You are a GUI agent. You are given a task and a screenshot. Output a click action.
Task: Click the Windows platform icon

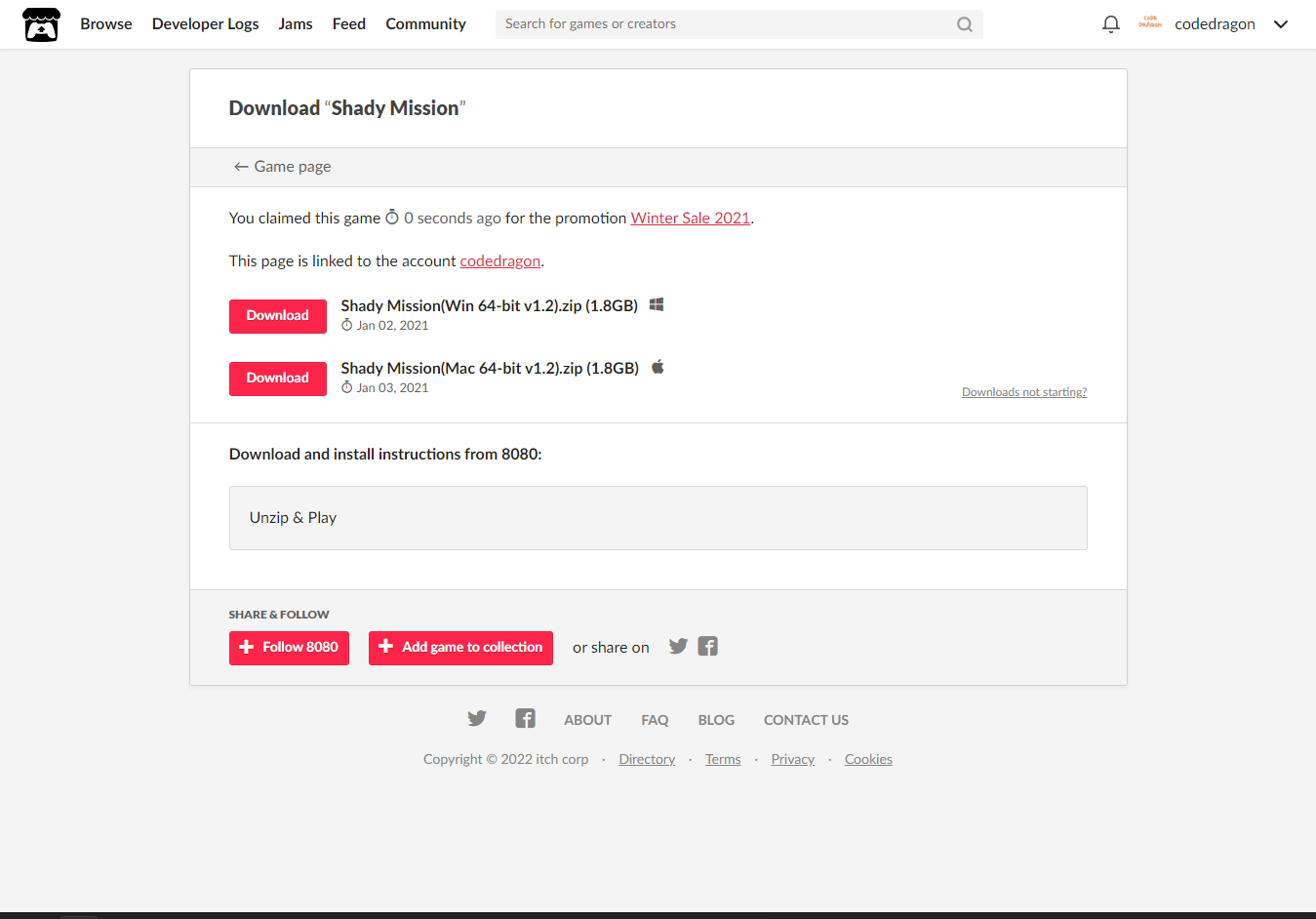point(657,304)
